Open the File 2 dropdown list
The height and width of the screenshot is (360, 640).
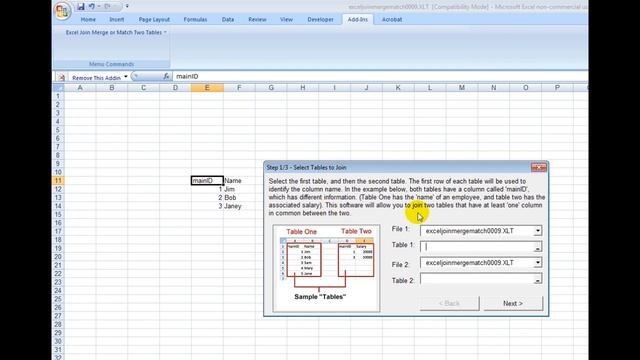[538, 263]
